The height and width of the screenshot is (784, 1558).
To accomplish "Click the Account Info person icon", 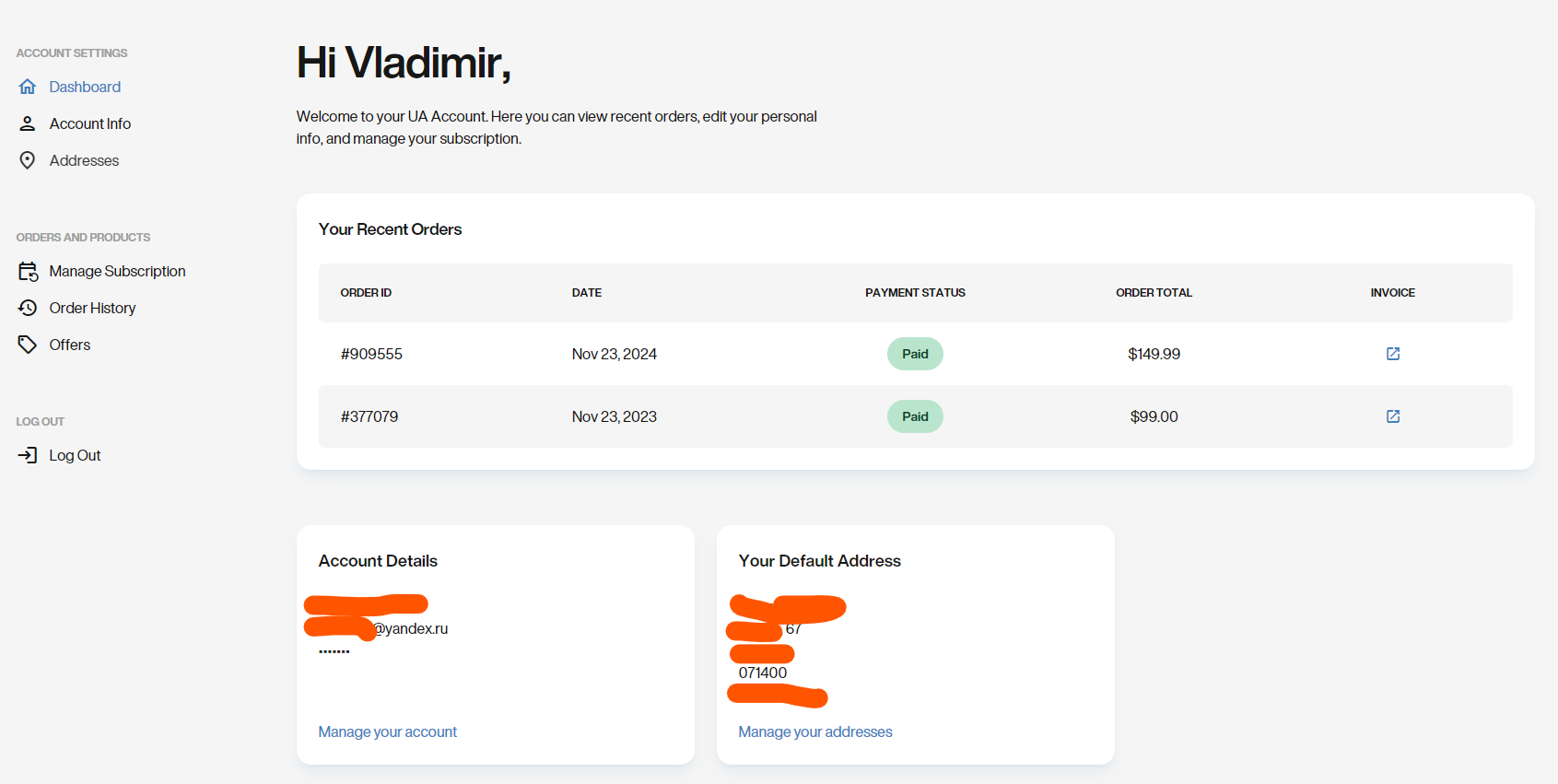I will [x=28, y=123].
